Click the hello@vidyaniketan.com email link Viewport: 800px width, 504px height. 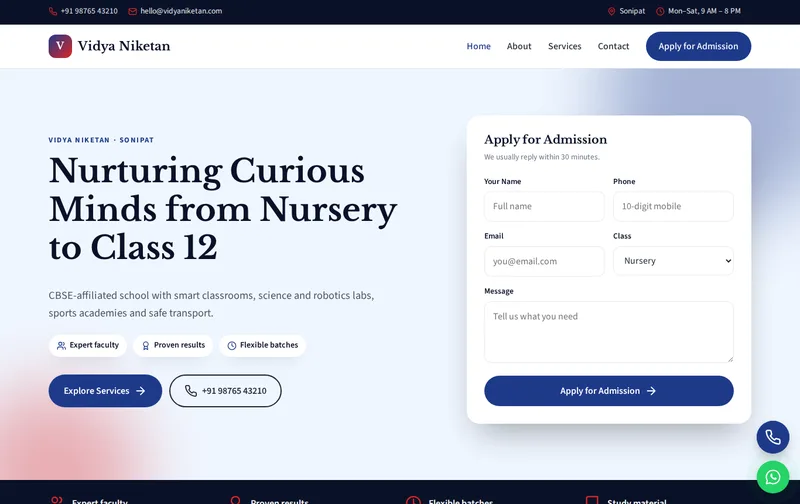tap(181, 11)
